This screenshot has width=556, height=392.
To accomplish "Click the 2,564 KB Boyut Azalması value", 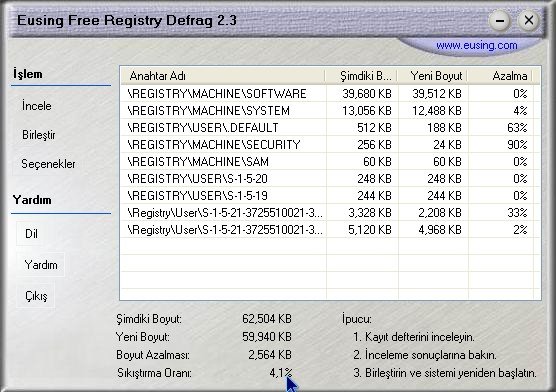I will (270, 354).
